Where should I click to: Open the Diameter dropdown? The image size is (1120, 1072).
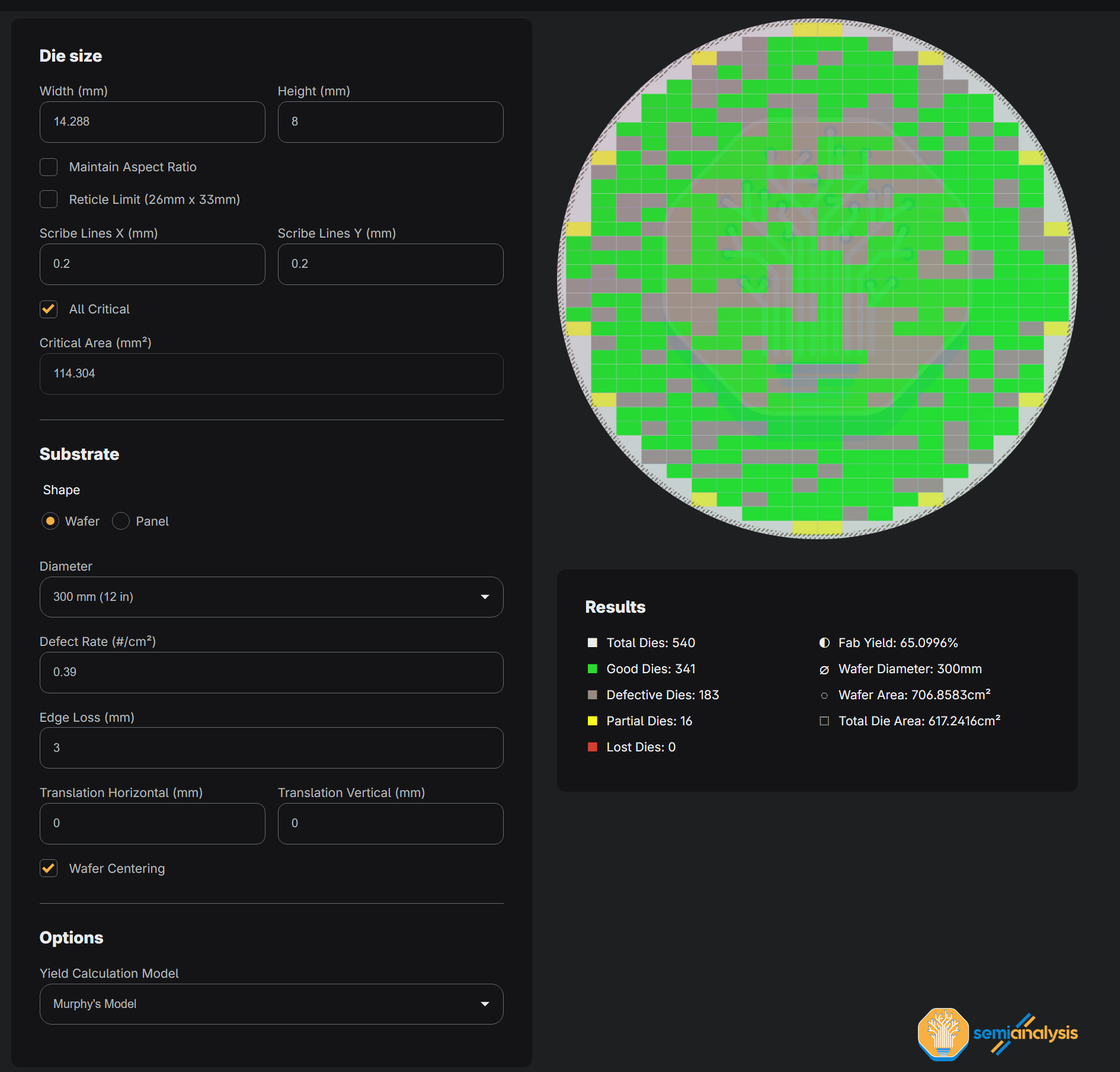tap(271, 597)
